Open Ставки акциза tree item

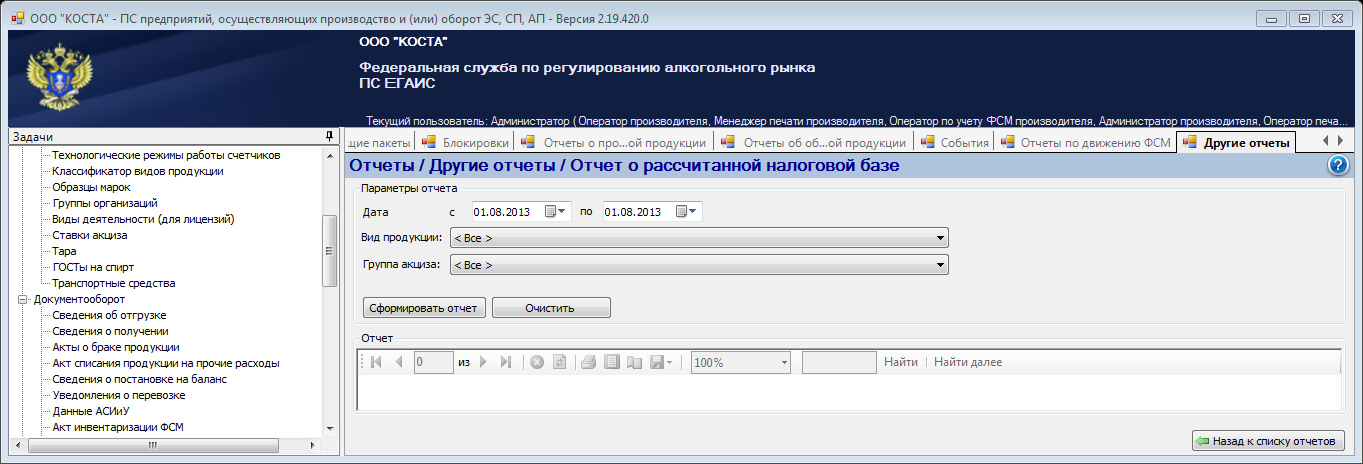(89, 235)
